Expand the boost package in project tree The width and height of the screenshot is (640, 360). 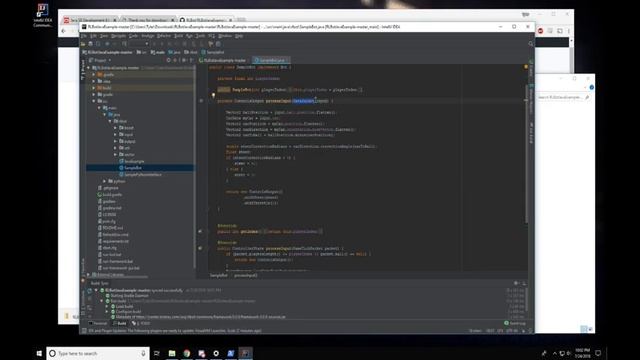tap(116, 128)
